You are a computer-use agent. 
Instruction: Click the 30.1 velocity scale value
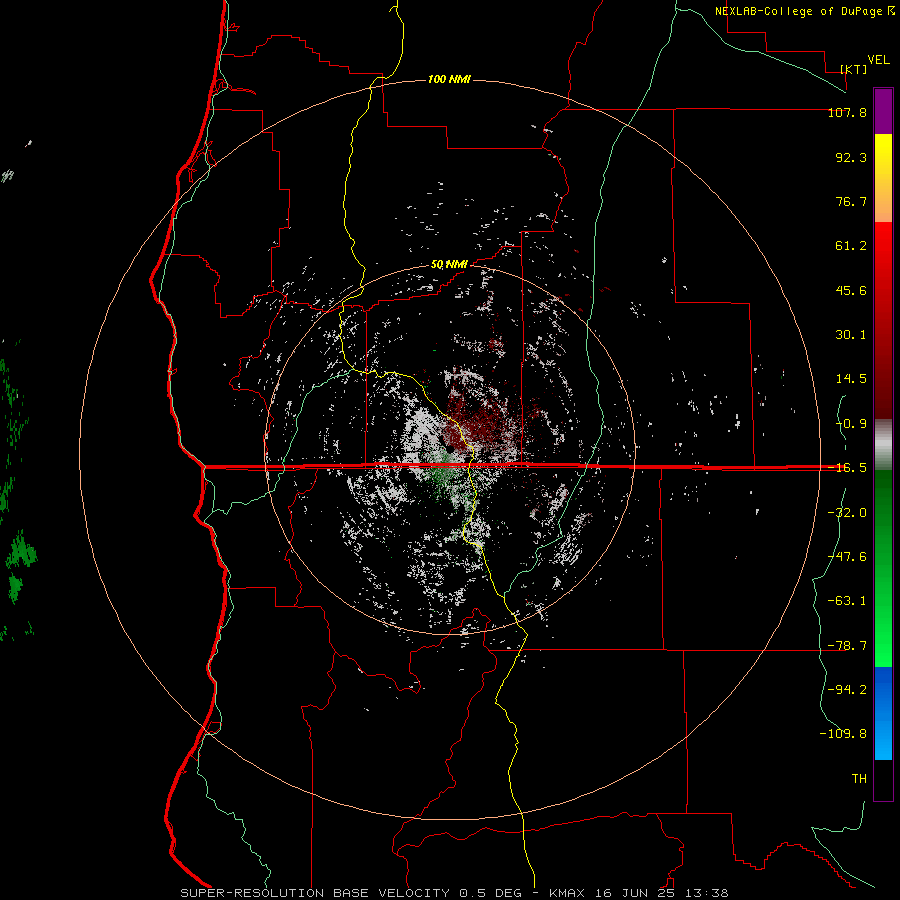(851, 335)
